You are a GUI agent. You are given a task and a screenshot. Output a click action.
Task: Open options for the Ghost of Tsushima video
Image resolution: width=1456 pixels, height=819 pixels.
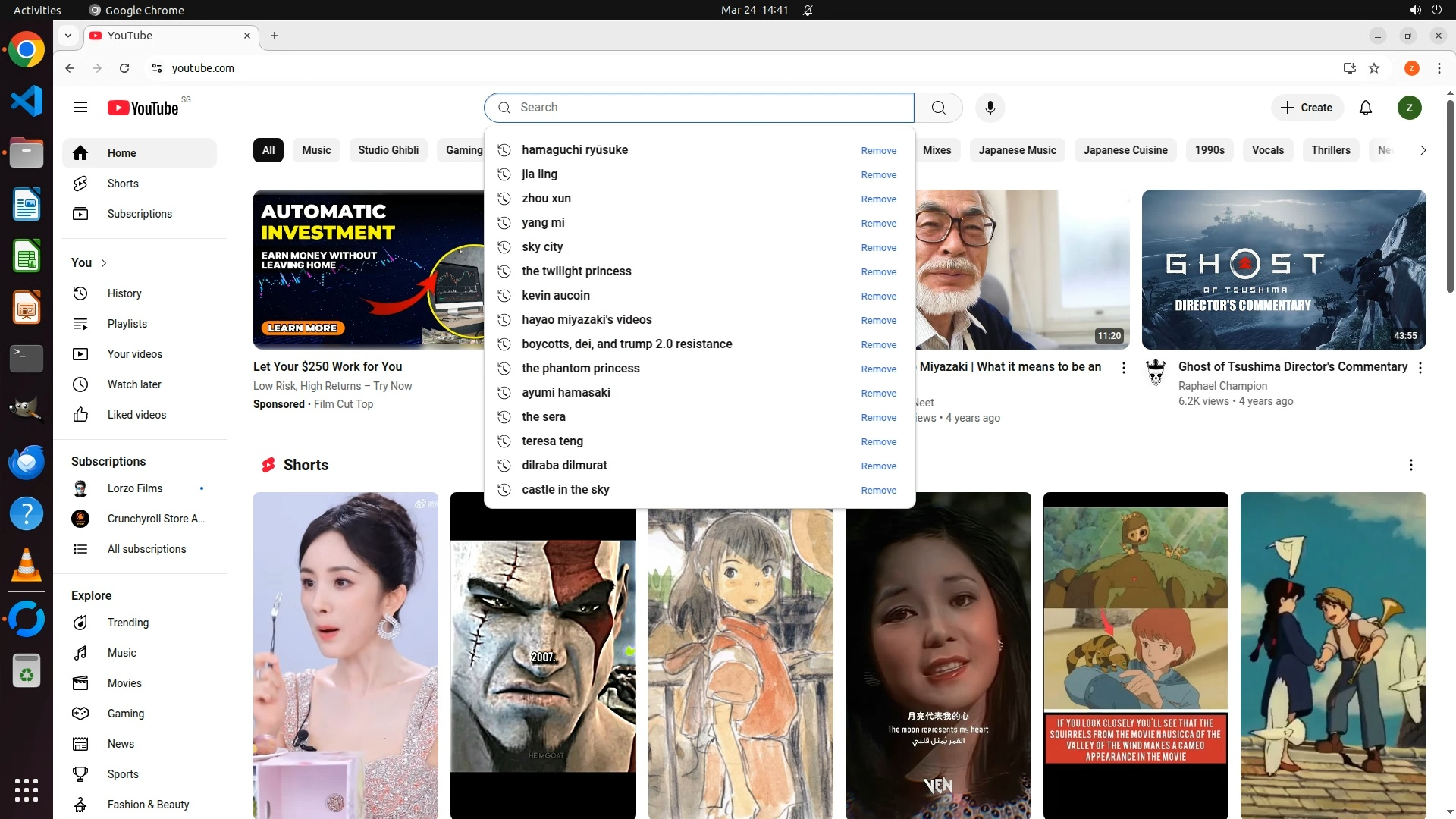(1420, 368)
